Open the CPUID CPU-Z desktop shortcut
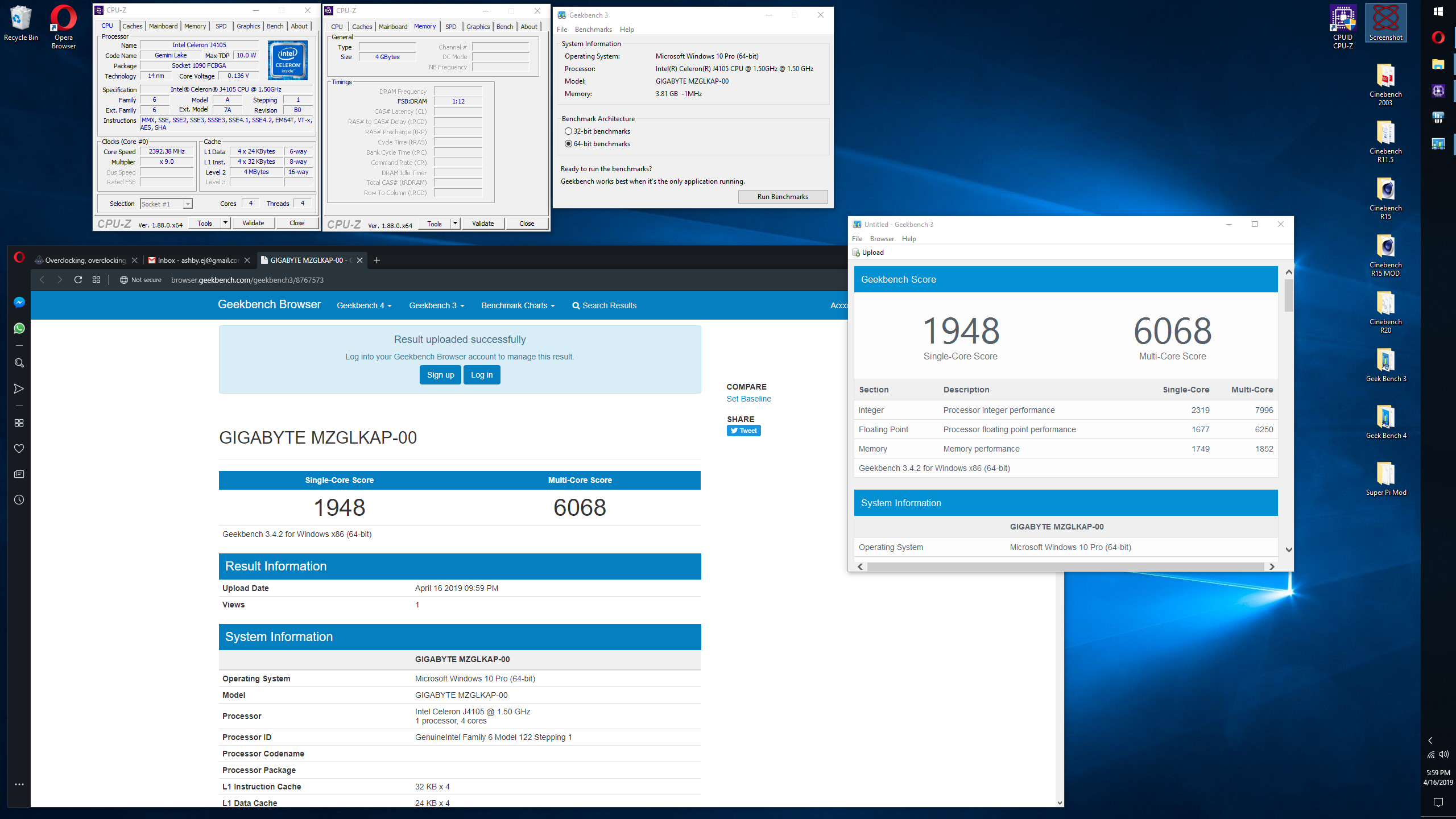This screenshot has height=819, width=1456. pyautogui.click(x=1343, y=27)
